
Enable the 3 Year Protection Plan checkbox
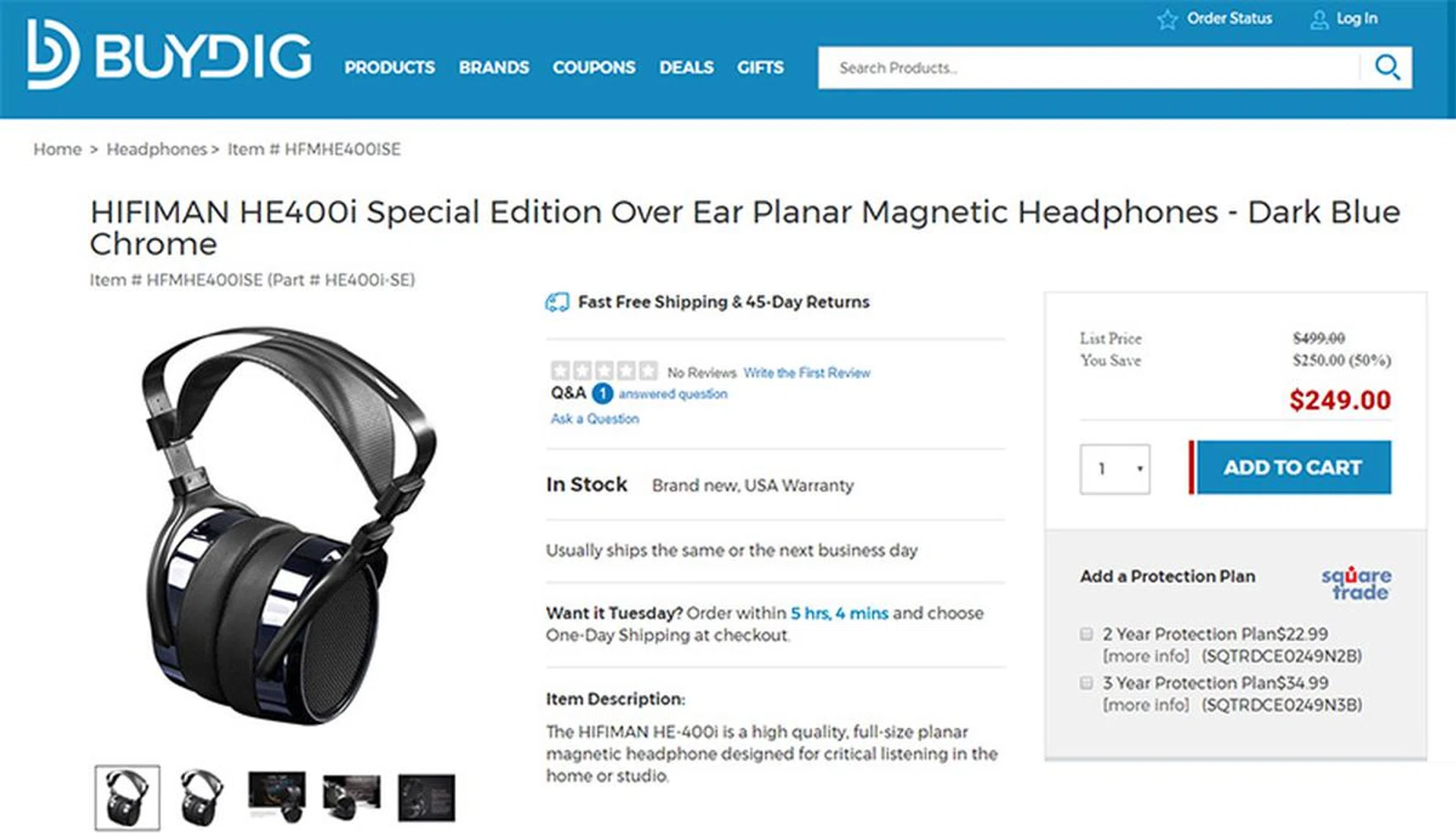click(x=1087, y=683)
